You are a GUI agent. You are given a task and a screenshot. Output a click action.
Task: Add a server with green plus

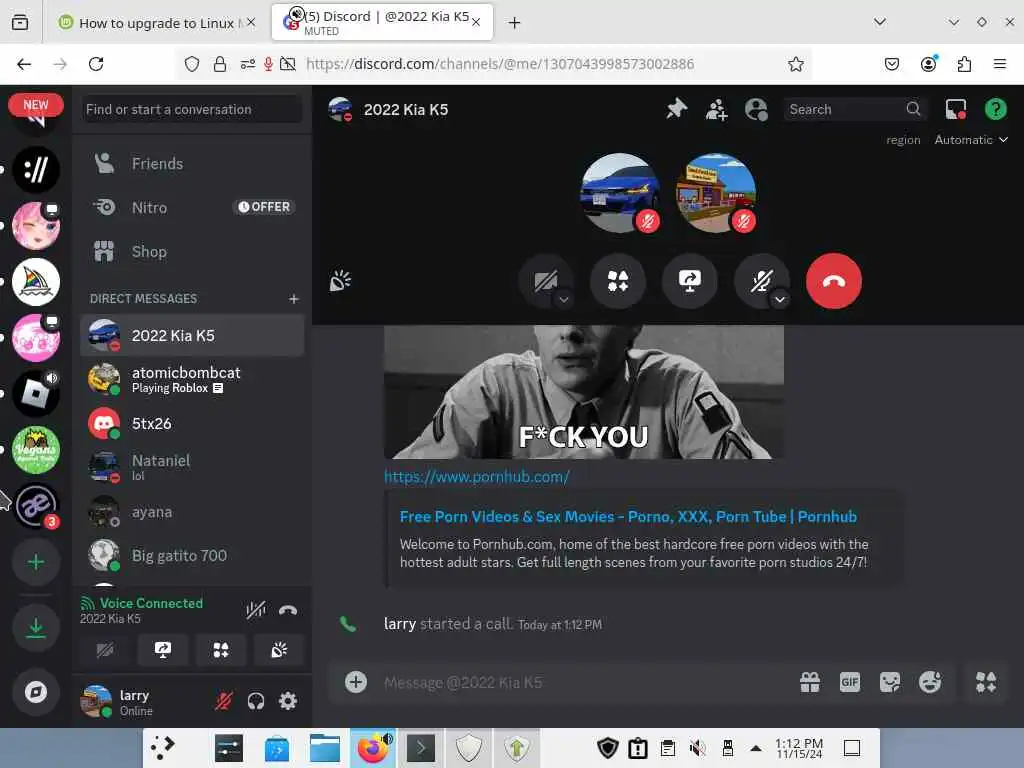(x=36, y=562)
